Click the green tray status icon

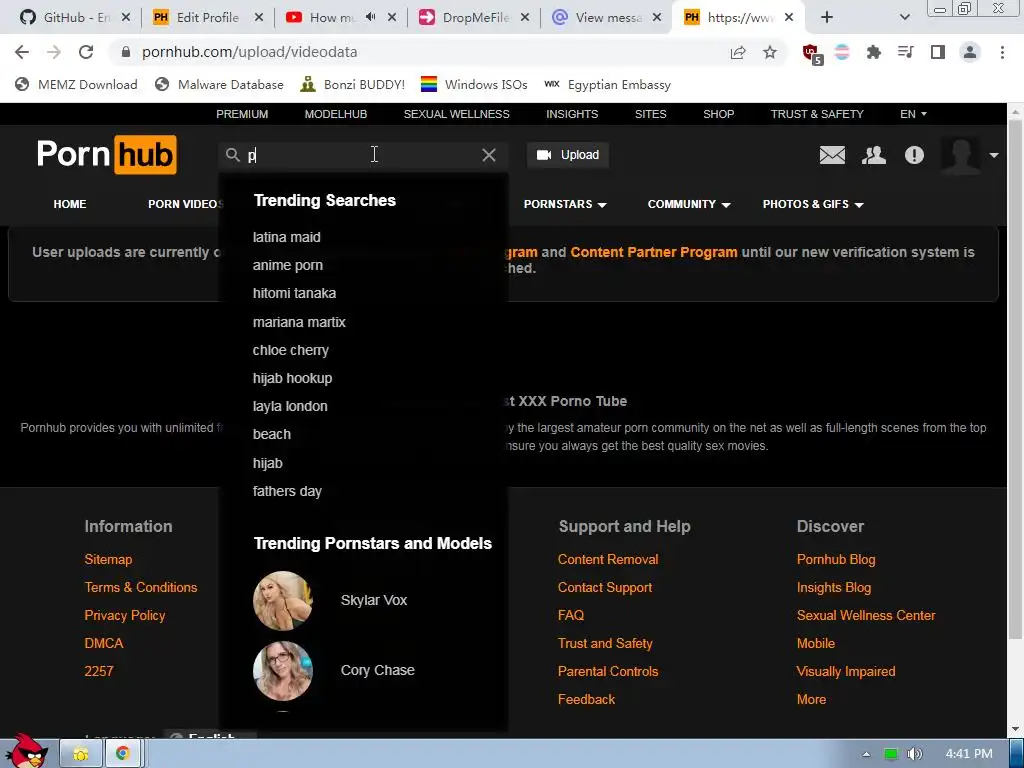(891, 754)
